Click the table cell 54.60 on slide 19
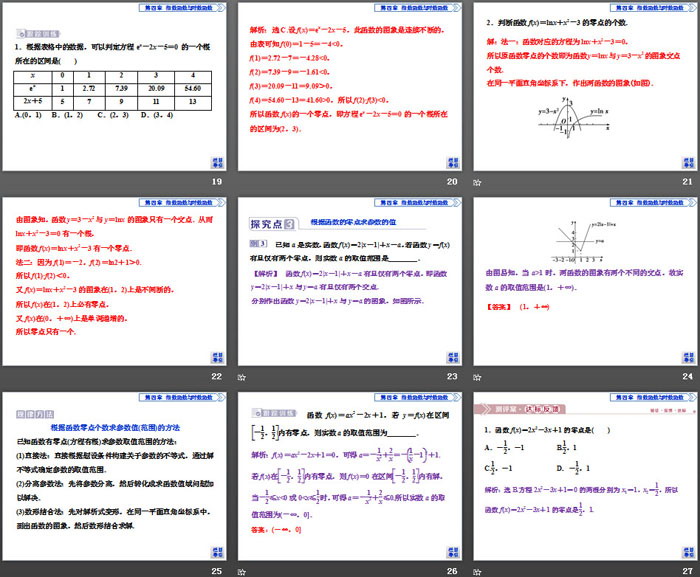The image size is (700, 577). [x=193, y=88]
